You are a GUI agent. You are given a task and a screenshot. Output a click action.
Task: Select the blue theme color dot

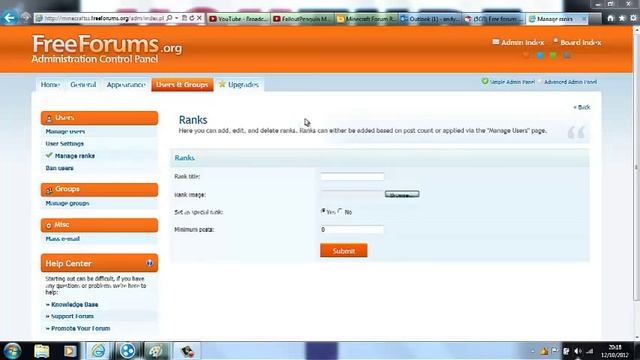(x=540, y=56)
